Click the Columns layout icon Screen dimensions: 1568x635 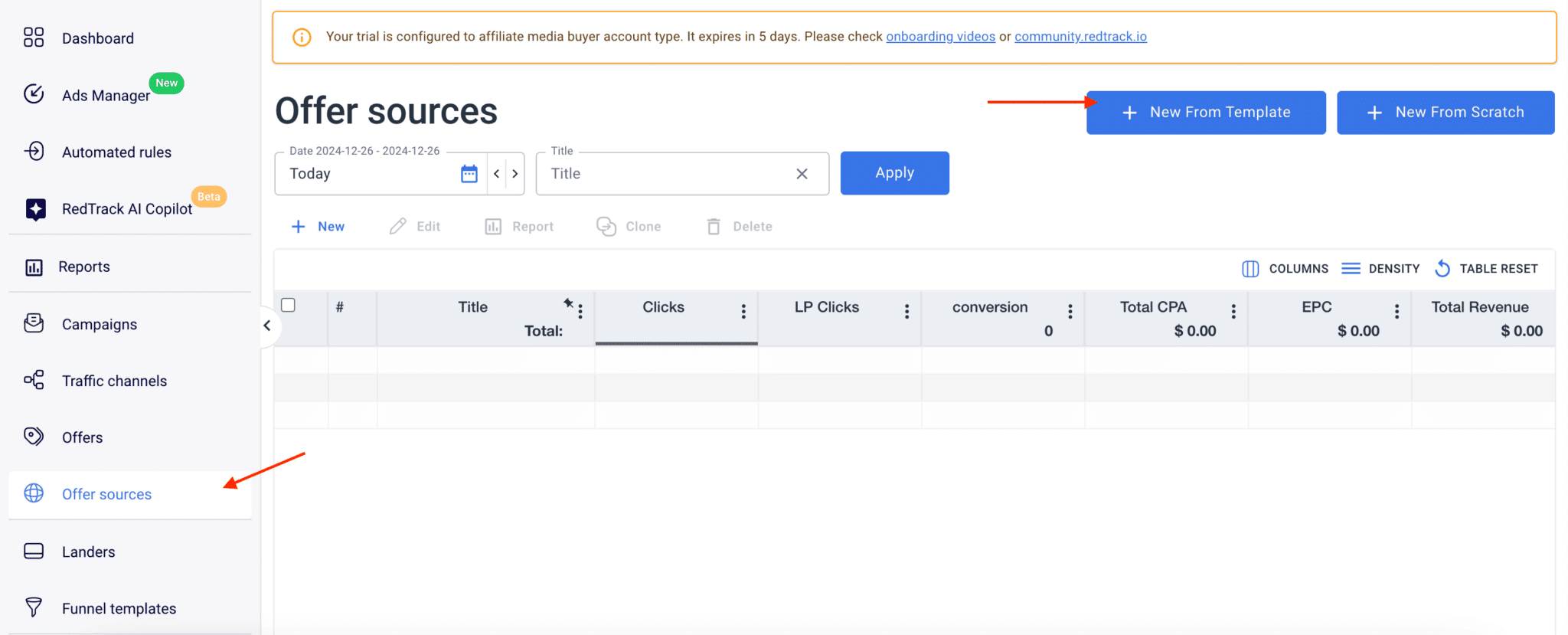pos(1250,269)
